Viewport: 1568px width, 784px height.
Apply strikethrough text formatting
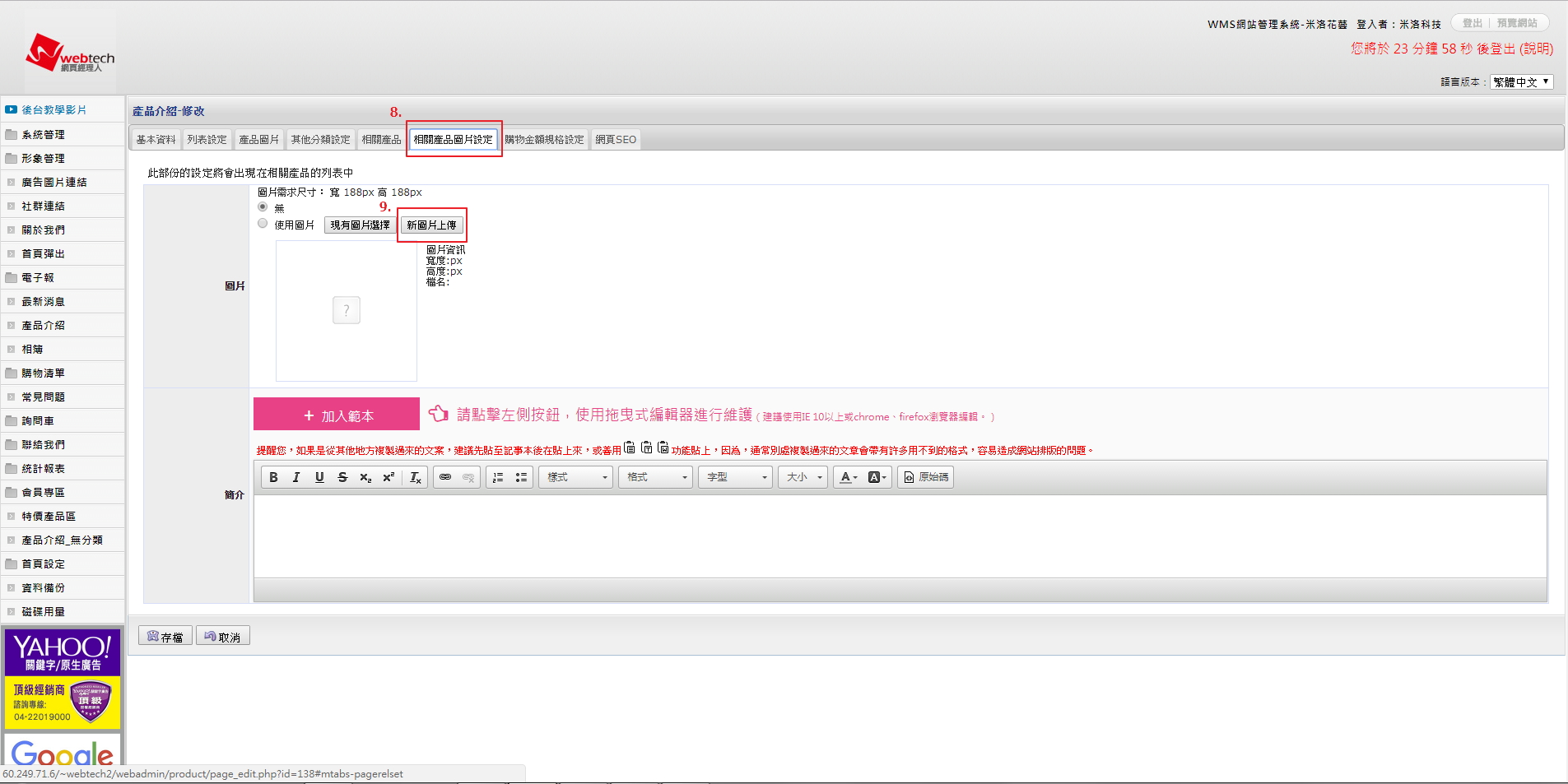pyautogui.click(x=342, y=477)
